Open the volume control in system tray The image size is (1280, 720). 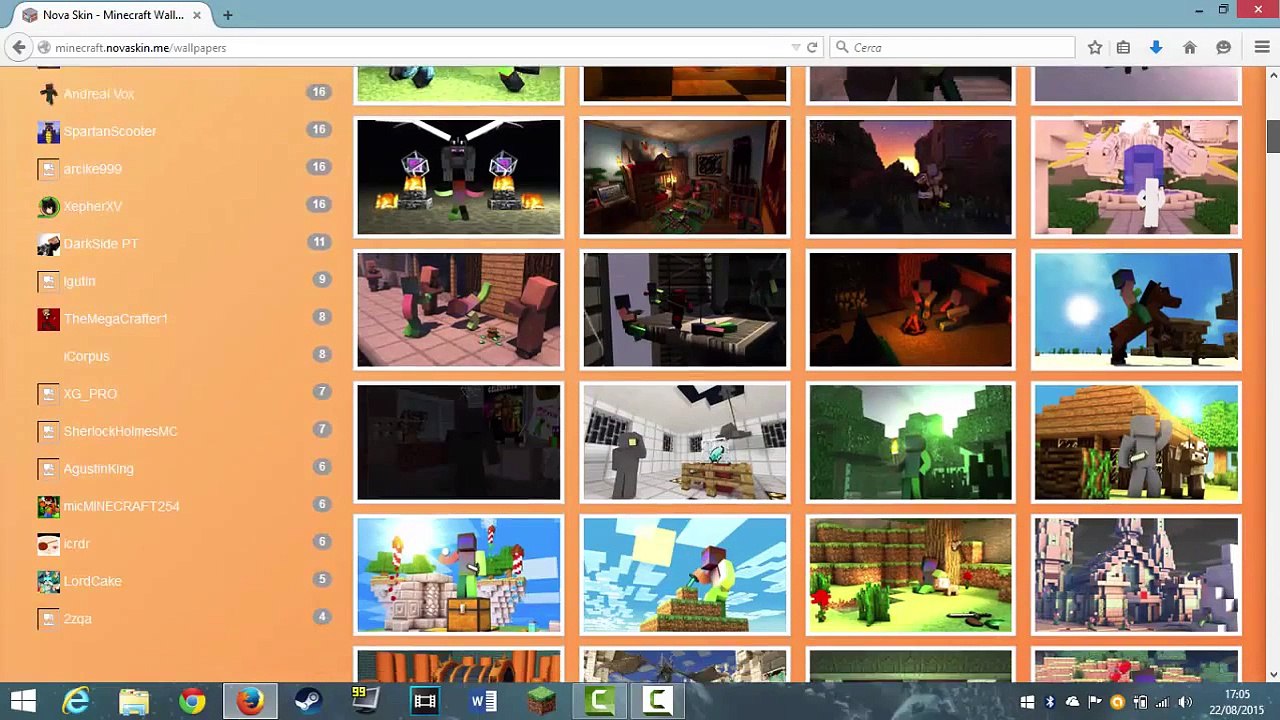click(x=1186, y=702)
